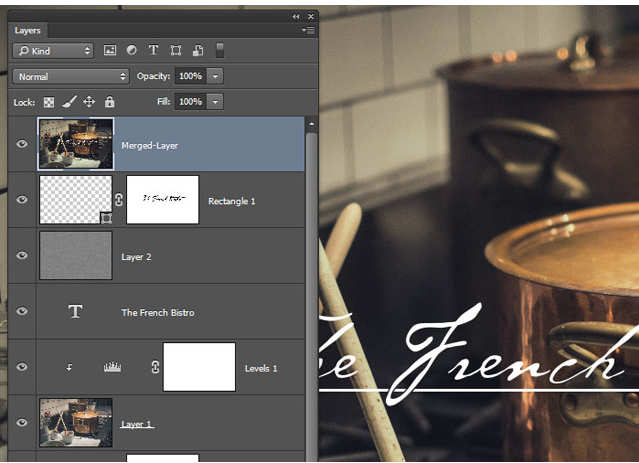Viewport: 639px width, 463px height.
Task: Toggle layer filtering on/off switch
Action: [220, 50]
